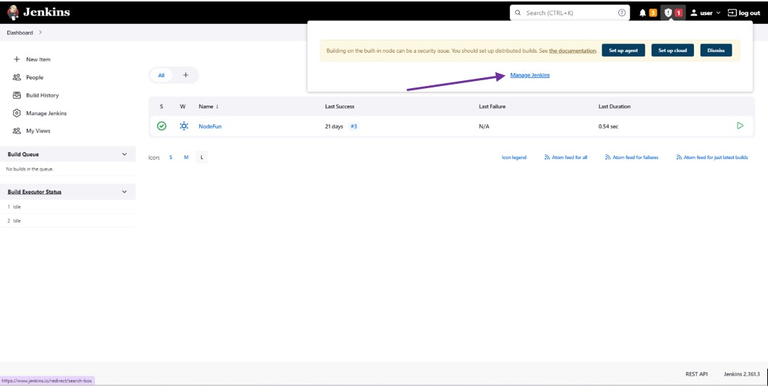
Task: Open New Item from sidebar
Action: 38,59
